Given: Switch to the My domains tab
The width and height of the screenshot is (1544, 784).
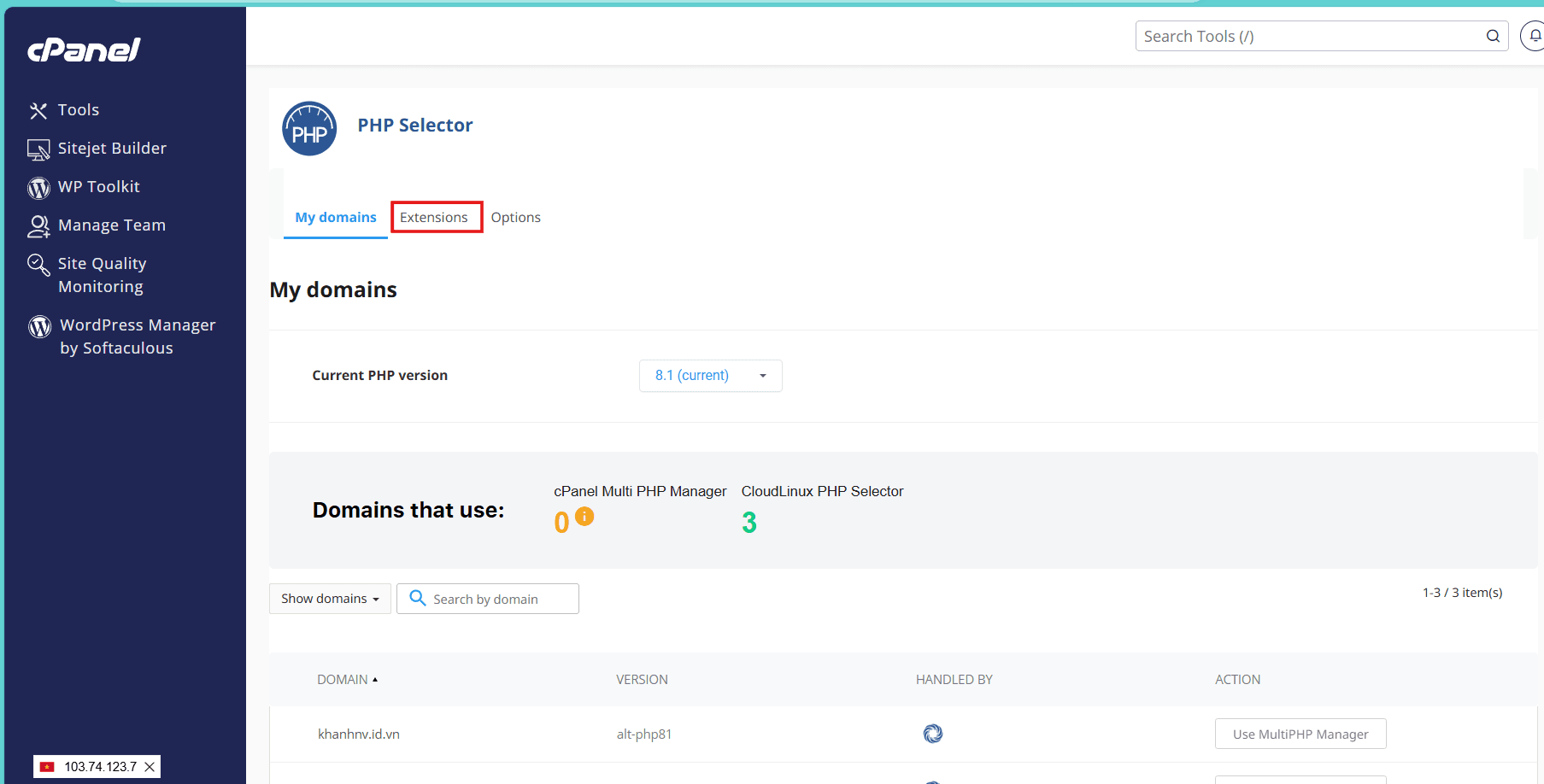Looking at the screenshot, I should tap(336, 218).
